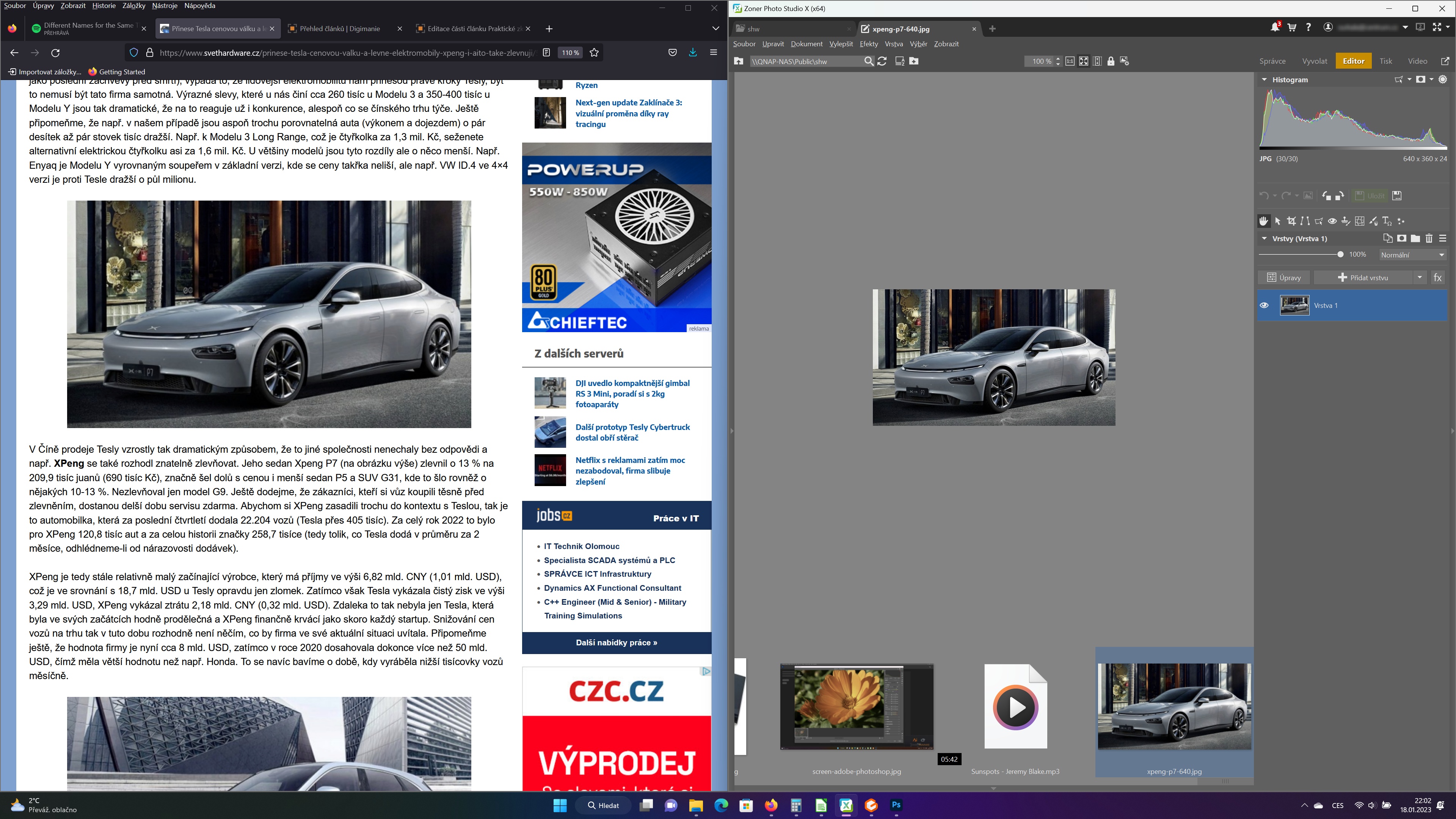This screenshot has width=1456, height=819.
Task: Click the Úpravy button in layers panel
Action: pos(1284,278)
